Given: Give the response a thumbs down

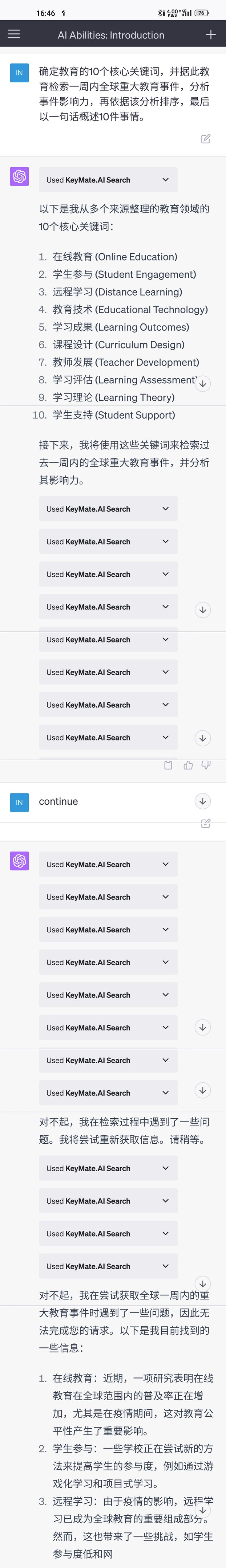Looking at the screenshot, I should [x=206, y=765].
